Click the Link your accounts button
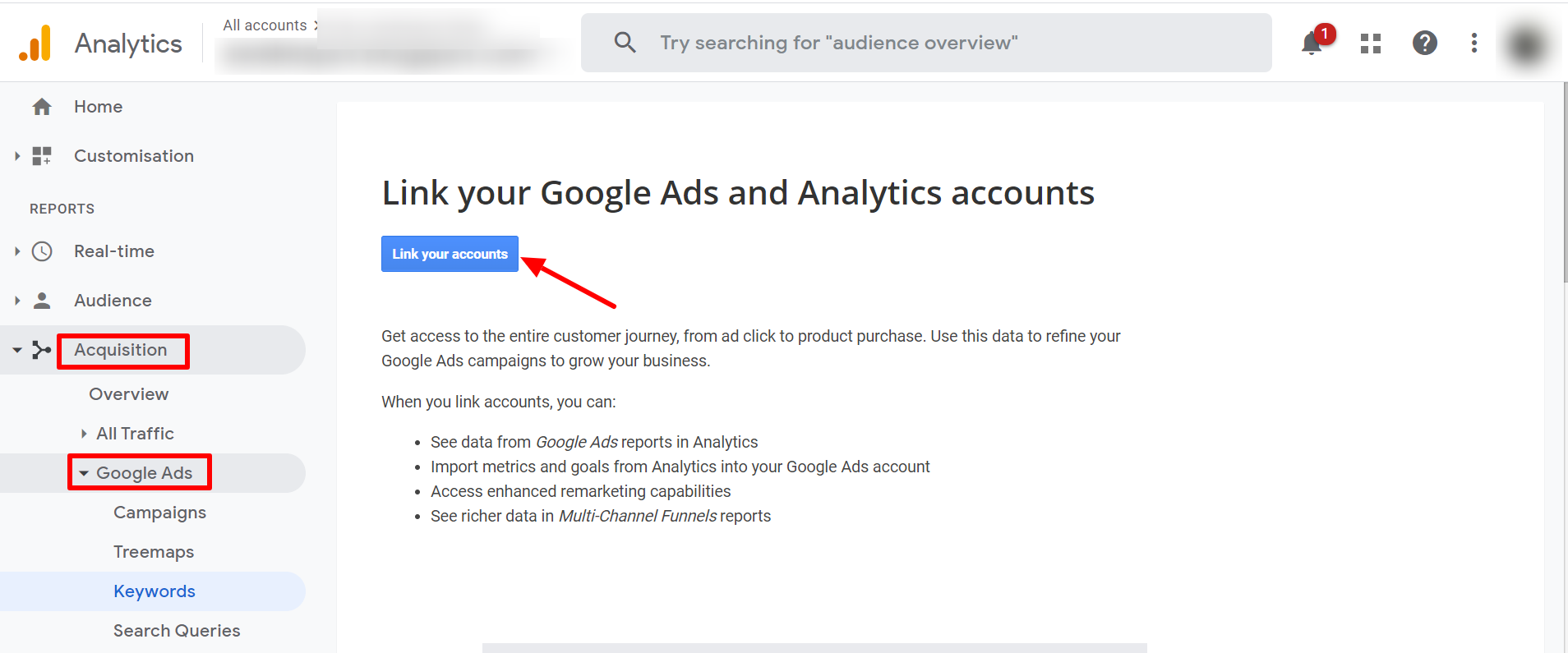Viewport: 1568px width, 653px height. pyautogui.click(x=450, y=254)
